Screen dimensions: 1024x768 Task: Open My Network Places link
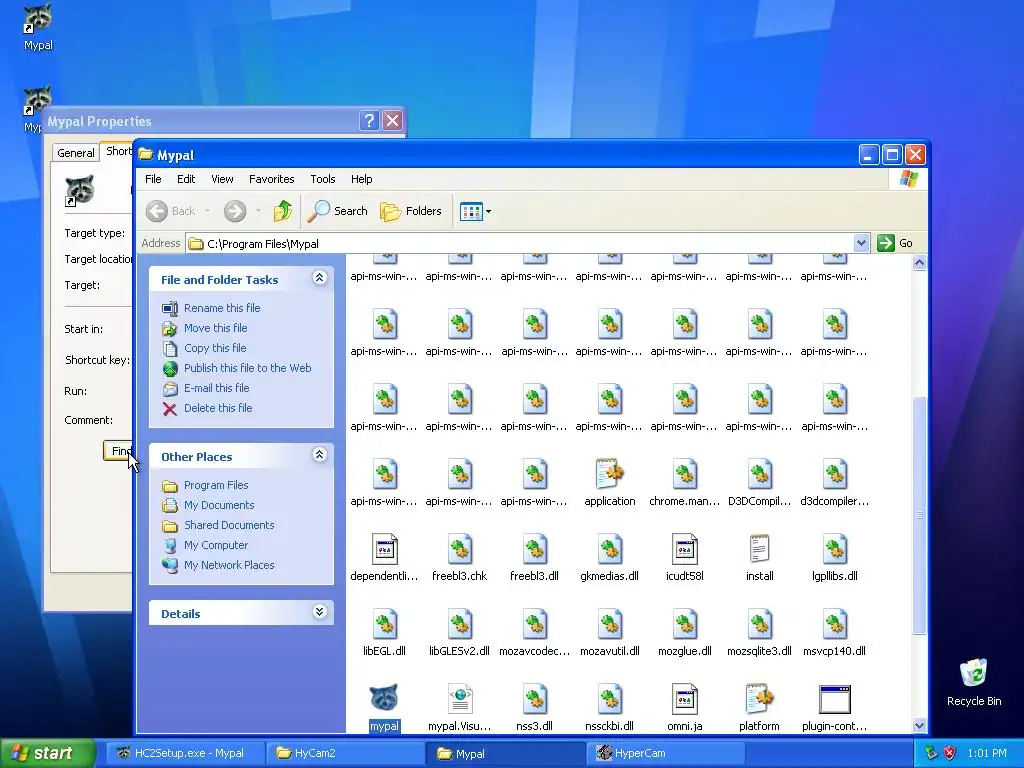point(229,565)
